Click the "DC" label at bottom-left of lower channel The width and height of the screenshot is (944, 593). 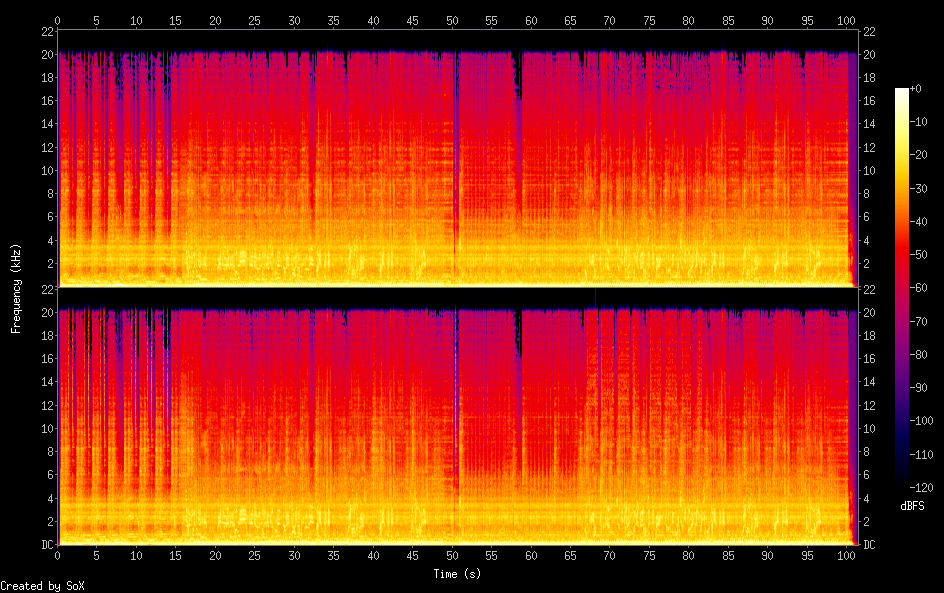(x=45, y=545)
